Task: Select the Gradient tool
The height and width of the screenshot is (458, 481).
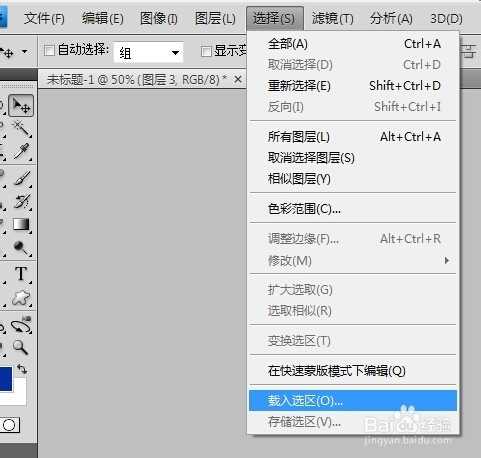Action: coord(21,224)
